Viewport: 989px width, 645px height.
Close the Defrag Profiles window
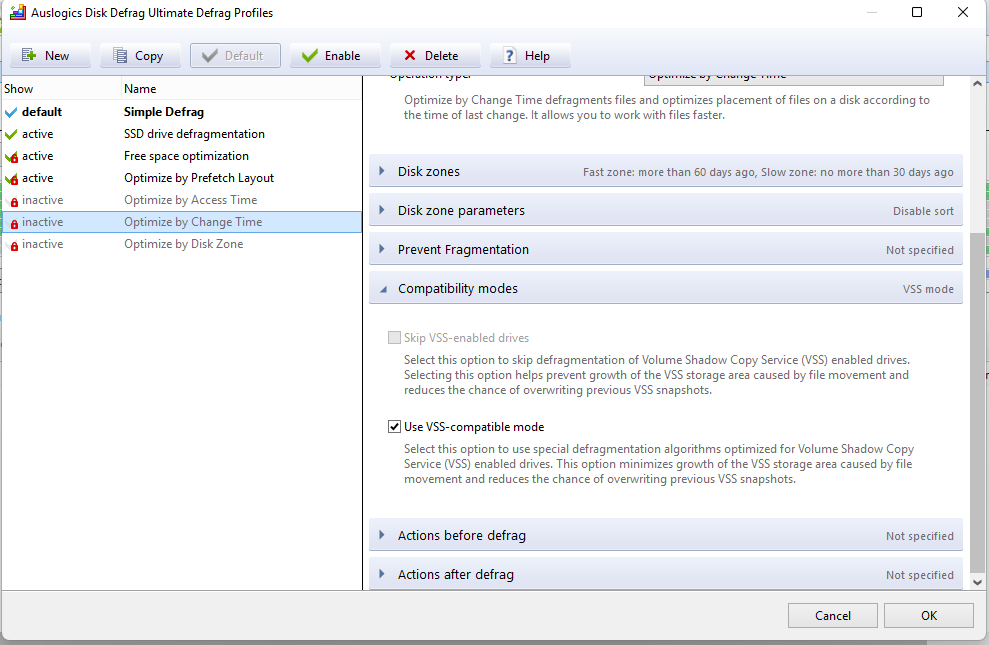(963, 12)
